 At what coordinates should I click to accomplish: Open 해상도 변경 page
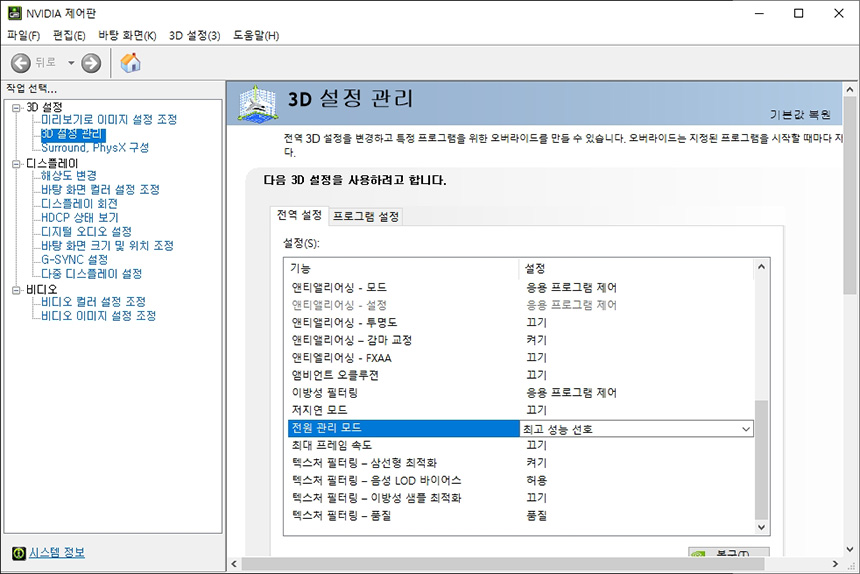tap(69, 175)
